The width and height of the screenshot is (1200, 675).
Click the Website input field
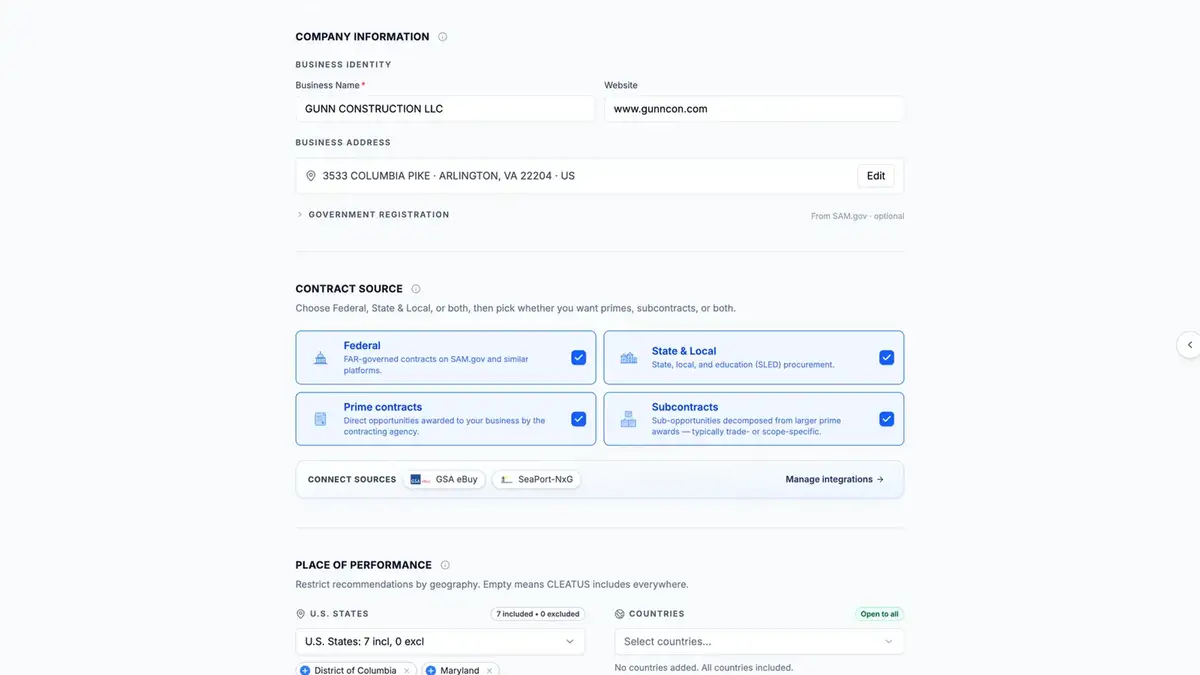(x=754, y=109)
